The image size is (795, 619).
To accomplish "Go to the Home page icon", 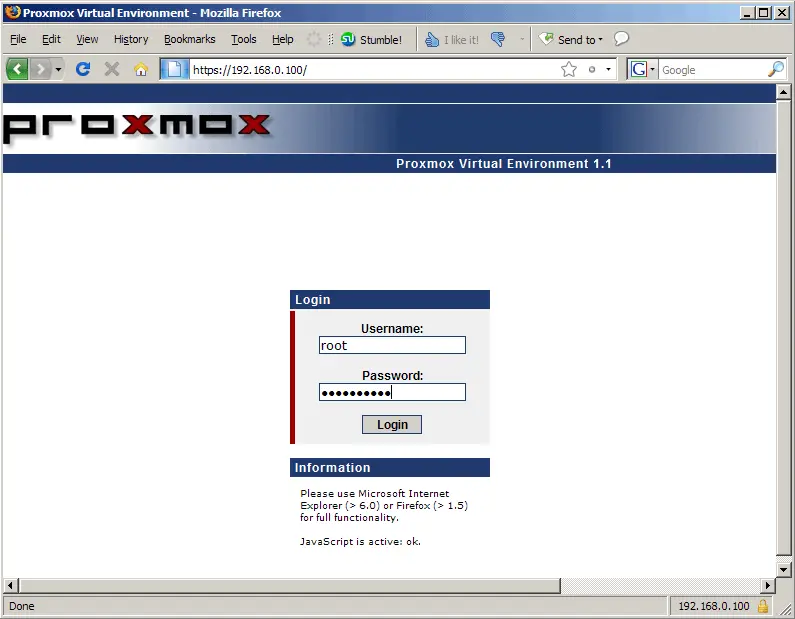I will 141,69.
